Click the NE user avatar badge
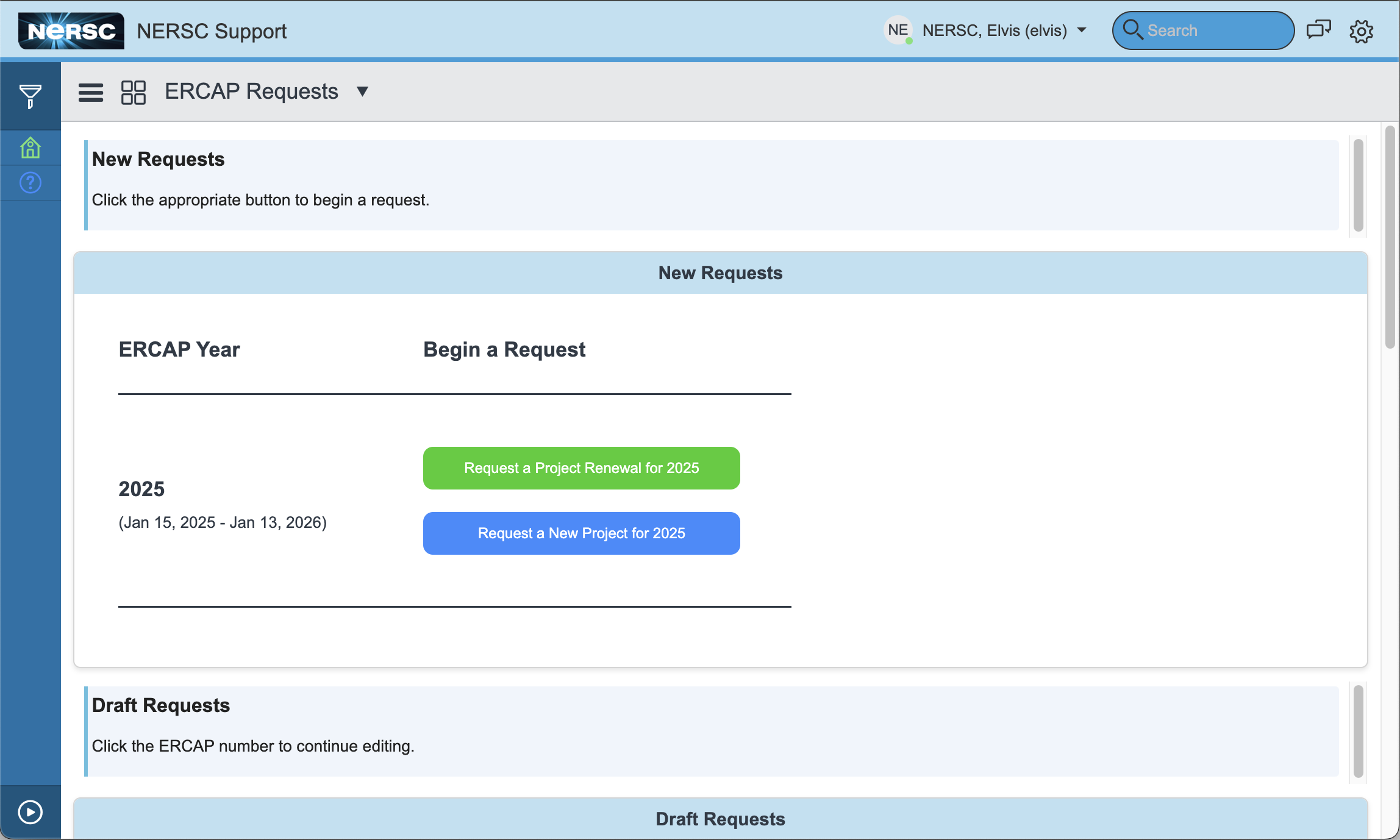The height and width of the screenshot is (840, 1400). (897, 29)
